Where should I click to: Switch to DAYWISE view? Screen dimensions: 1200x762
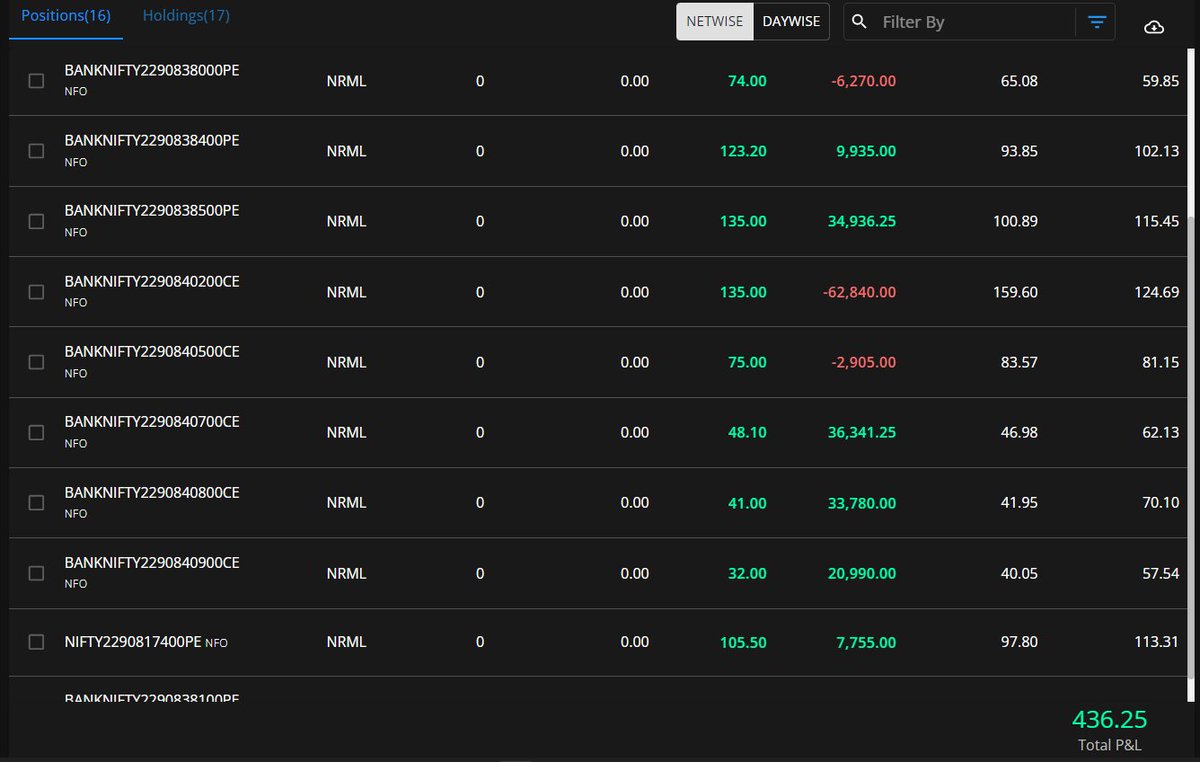791,22
